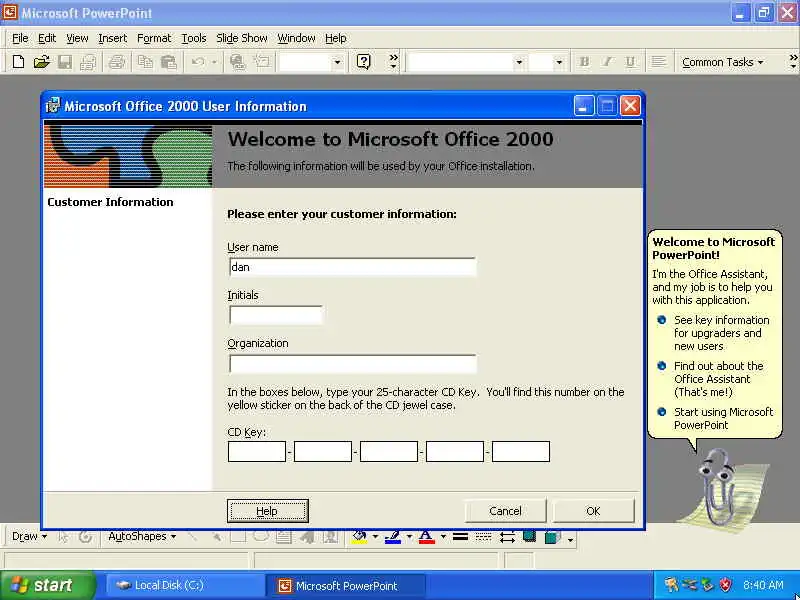Click the Bold formatting icon
Image resolution: width=800 pixels, height=600 pixels.
pos(584,62)
